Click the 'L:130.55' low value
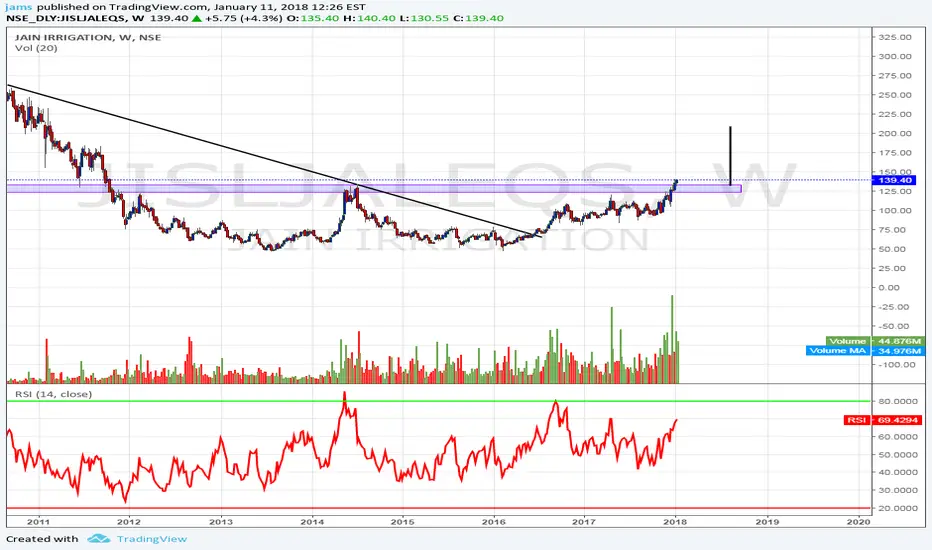Viewport: 932px width, 550px height. pos(424,18)
